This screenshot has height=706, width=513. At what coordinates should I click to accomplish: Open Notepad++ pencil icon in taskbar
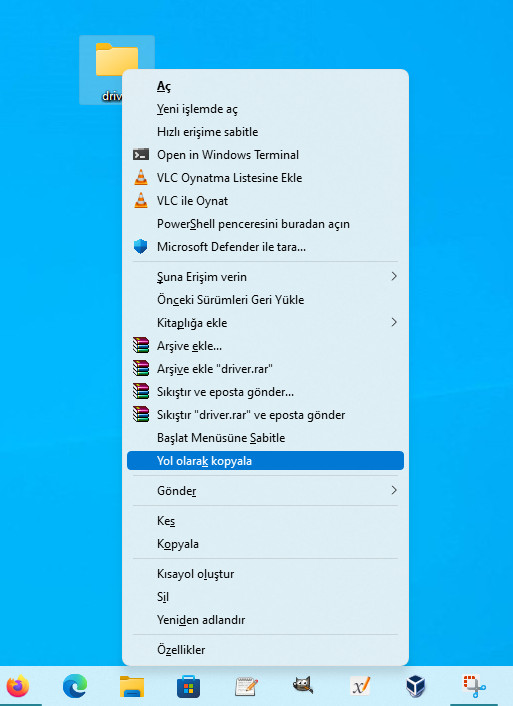click(246, 687)
